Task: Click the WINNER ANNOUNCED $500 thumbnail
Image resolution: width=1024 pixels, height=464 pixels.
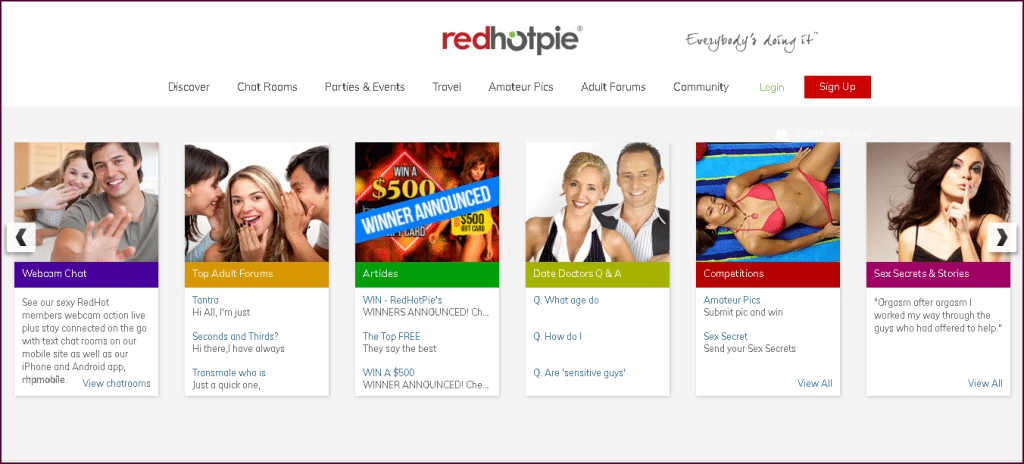Action: [427, 202]
